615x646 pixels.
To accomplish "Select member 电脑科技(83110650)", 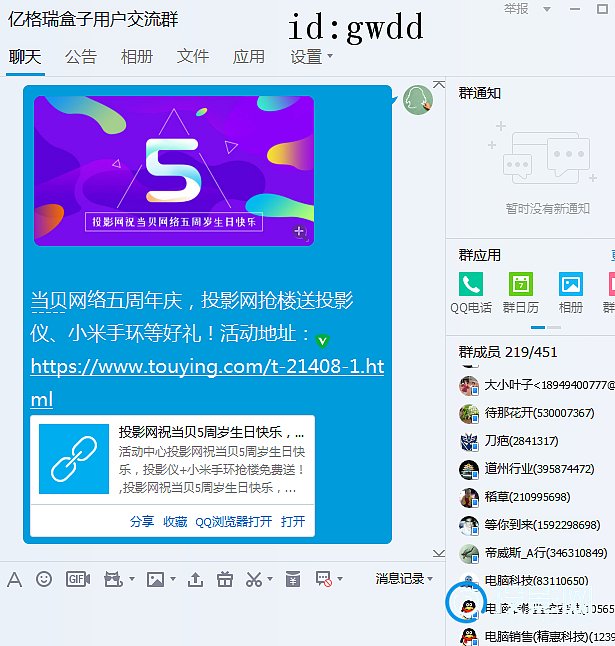I will tap(536, 581).
